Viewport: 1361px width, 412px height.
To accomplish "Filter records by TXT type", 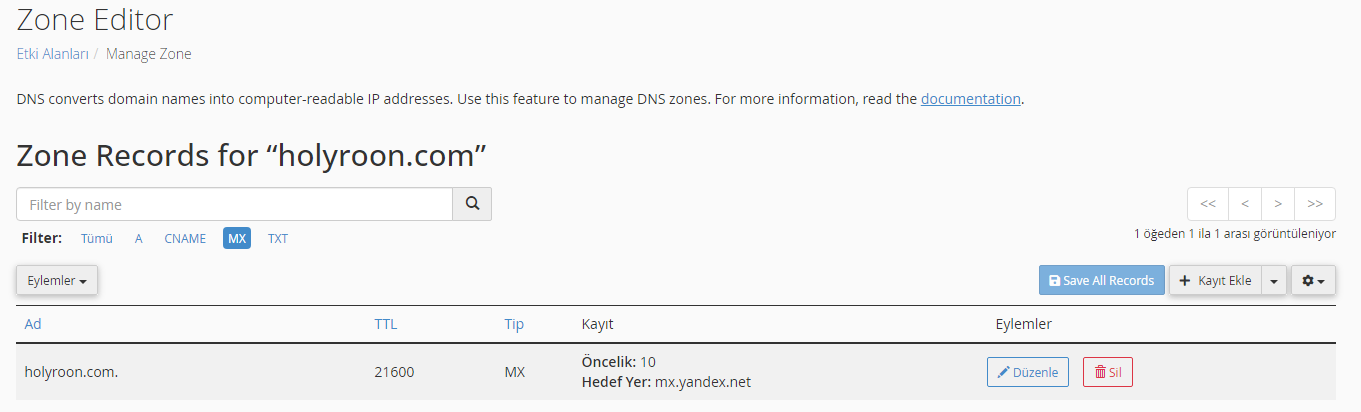I will 278,239.
